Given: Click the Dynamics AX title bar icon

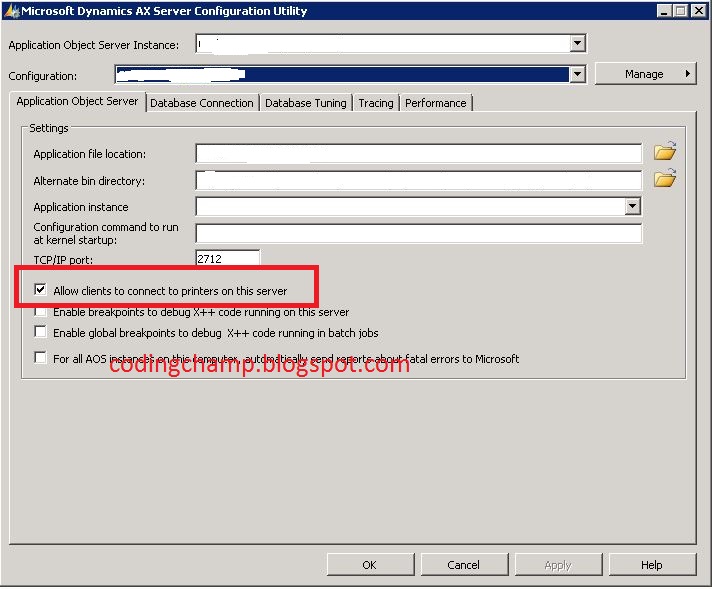Looking at the screenshot, I should [11, 11].
